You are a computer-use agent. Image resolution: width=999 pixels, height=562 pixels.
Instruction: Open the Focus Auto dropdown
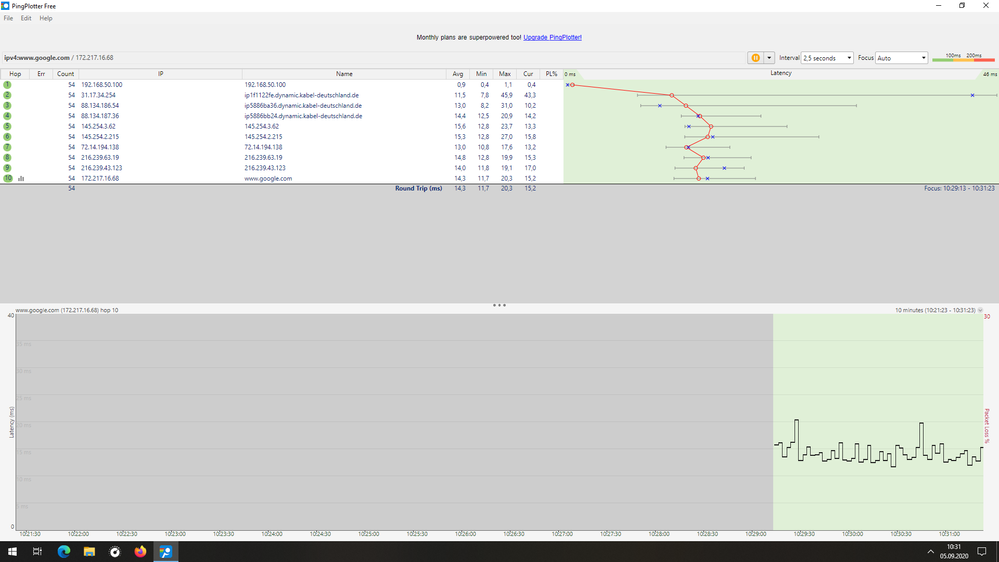(901, 58)
